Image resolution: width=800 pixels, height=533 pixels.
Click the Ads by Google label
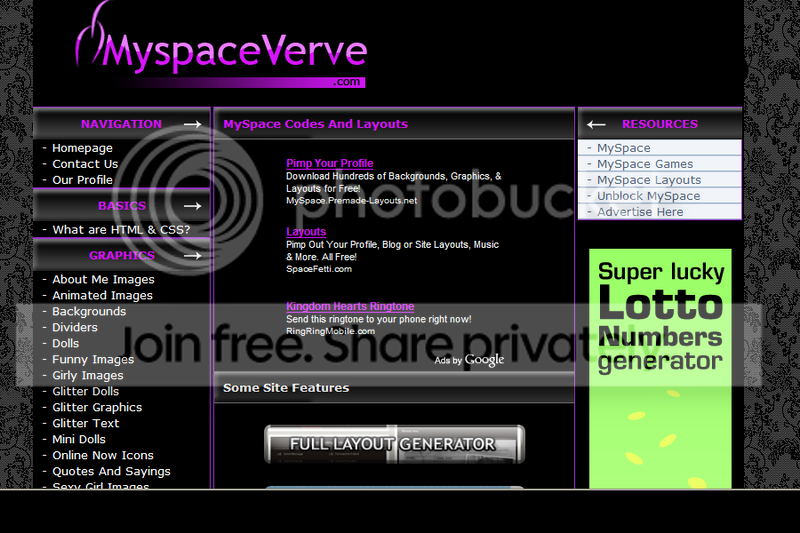click(x=469, y=360)
